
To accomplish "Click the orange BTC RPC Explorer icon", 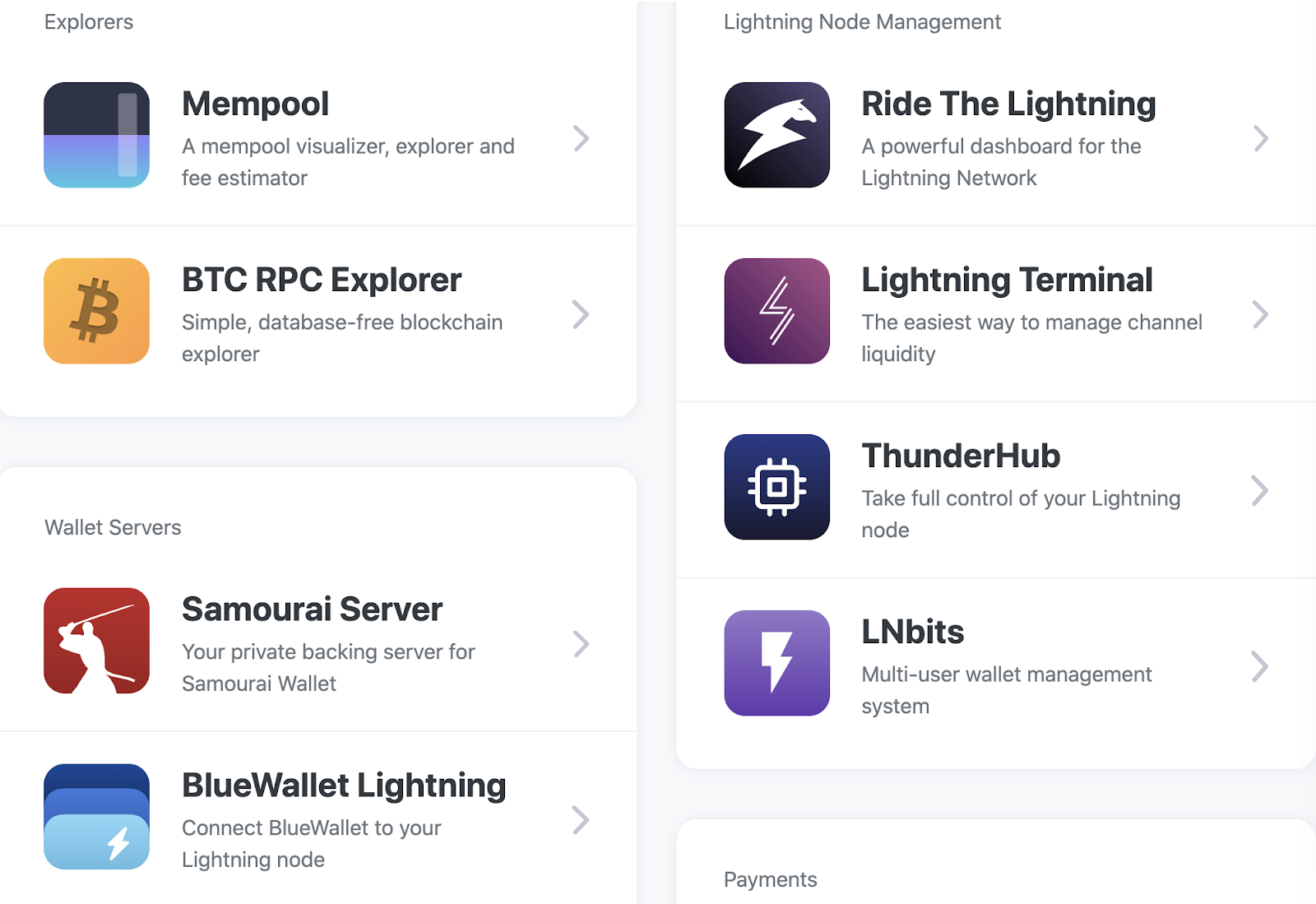I will pos(96,311).
